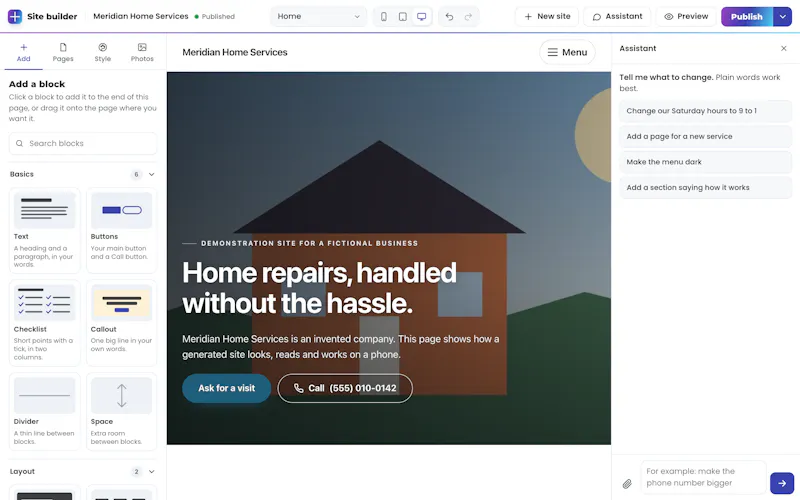Click the assistant message input box
The image size is (800, 500).
[x=704, y=478]
